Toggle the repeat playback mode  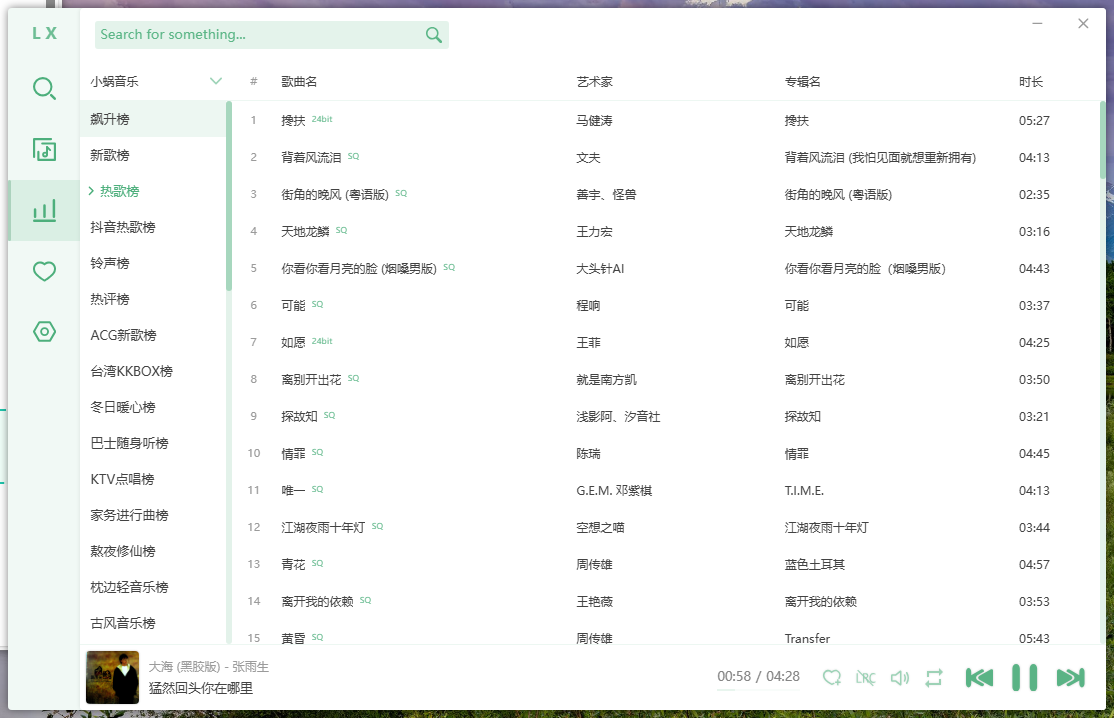coord(932,677)
